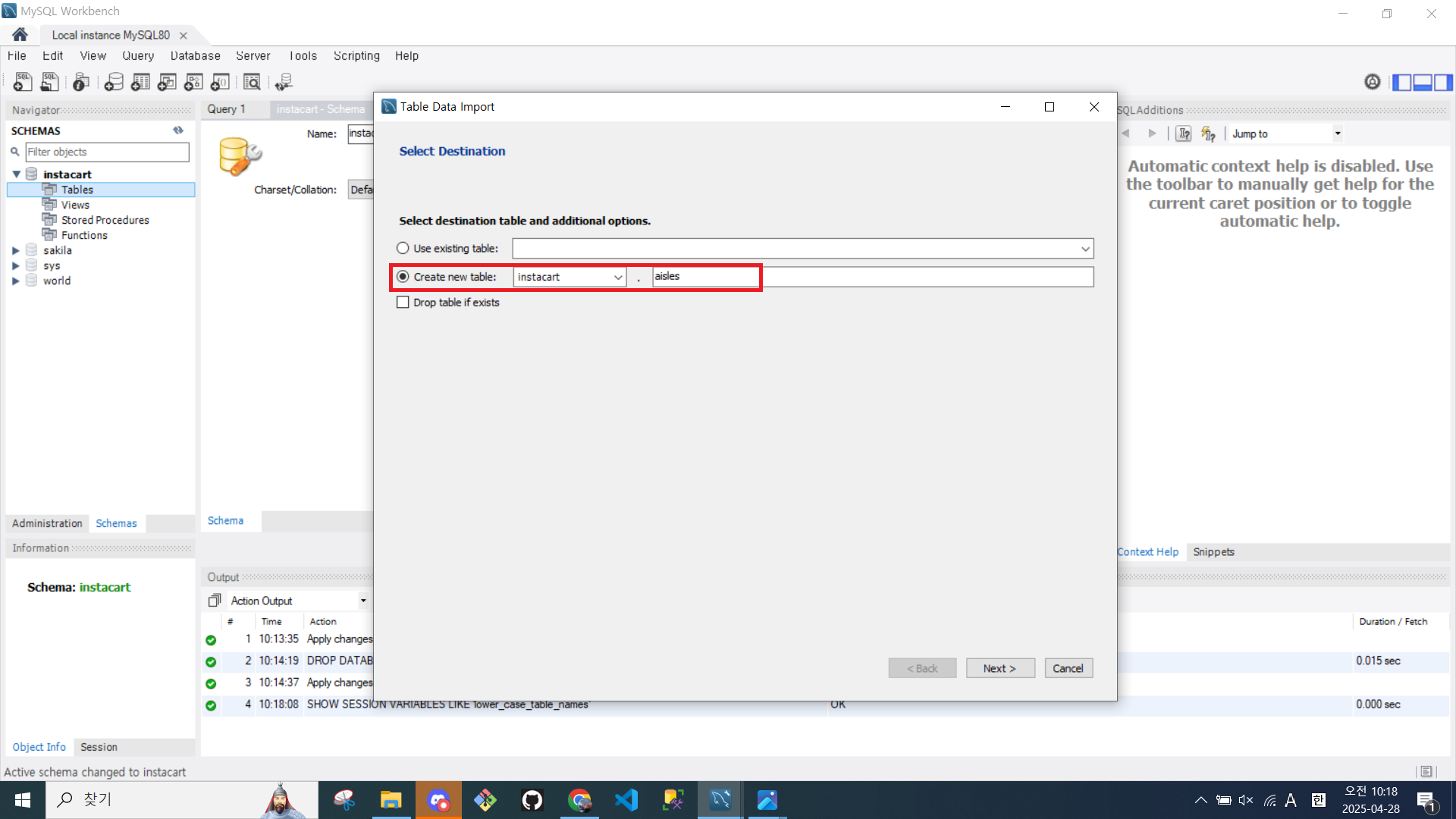
Task: Select the Use existing table radio button
Action: (403, 248)
